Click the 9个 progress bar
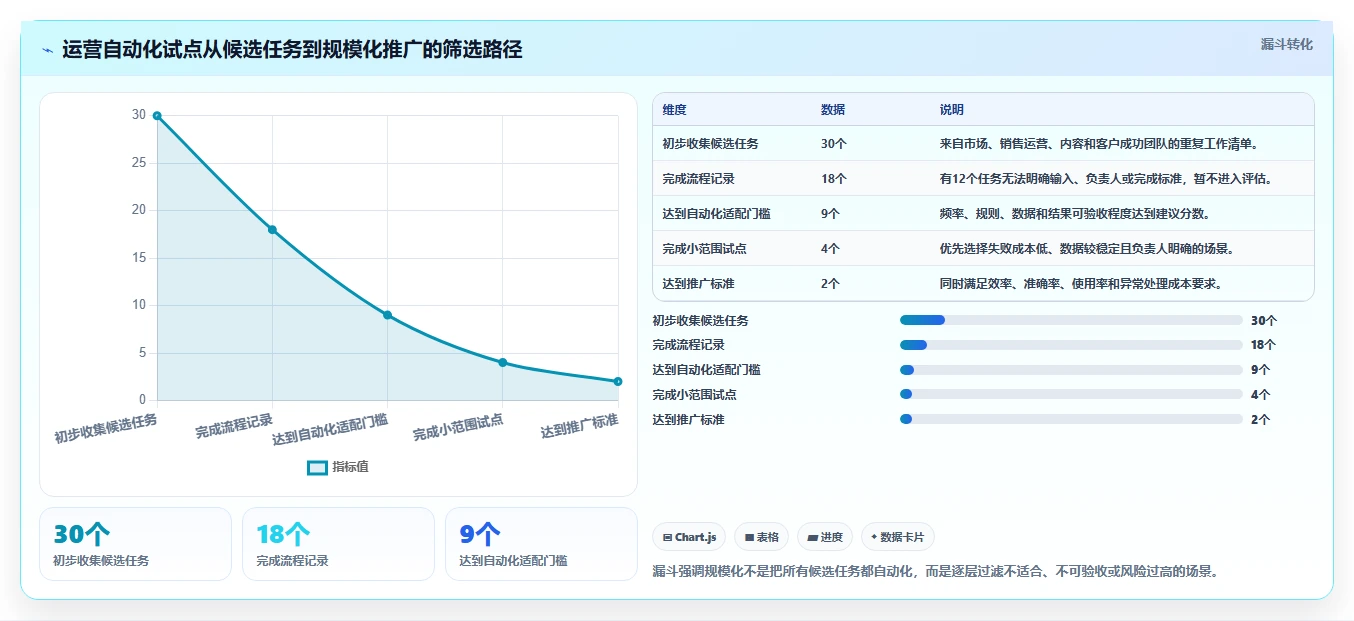Image resolution: width=1354 pixels, height=621 pixels. click(1071, 370)
